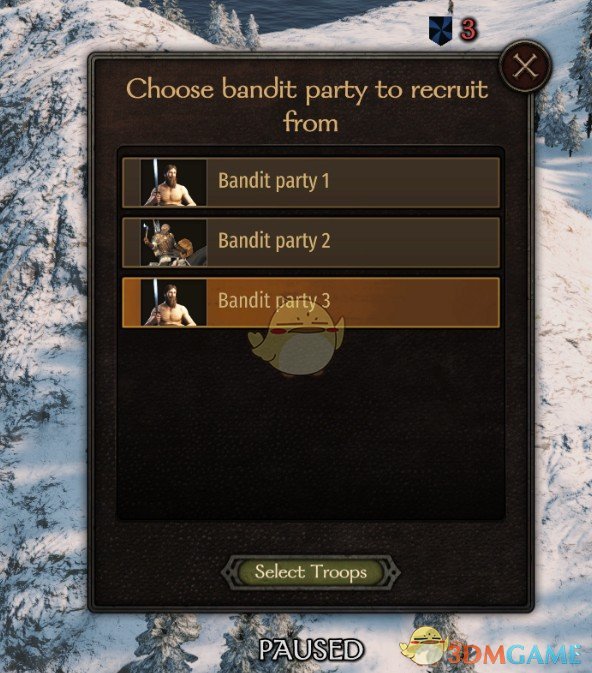The image size is (592, 673).
Task: Close the bandit recruit dialog
Action: click(525, 67)
